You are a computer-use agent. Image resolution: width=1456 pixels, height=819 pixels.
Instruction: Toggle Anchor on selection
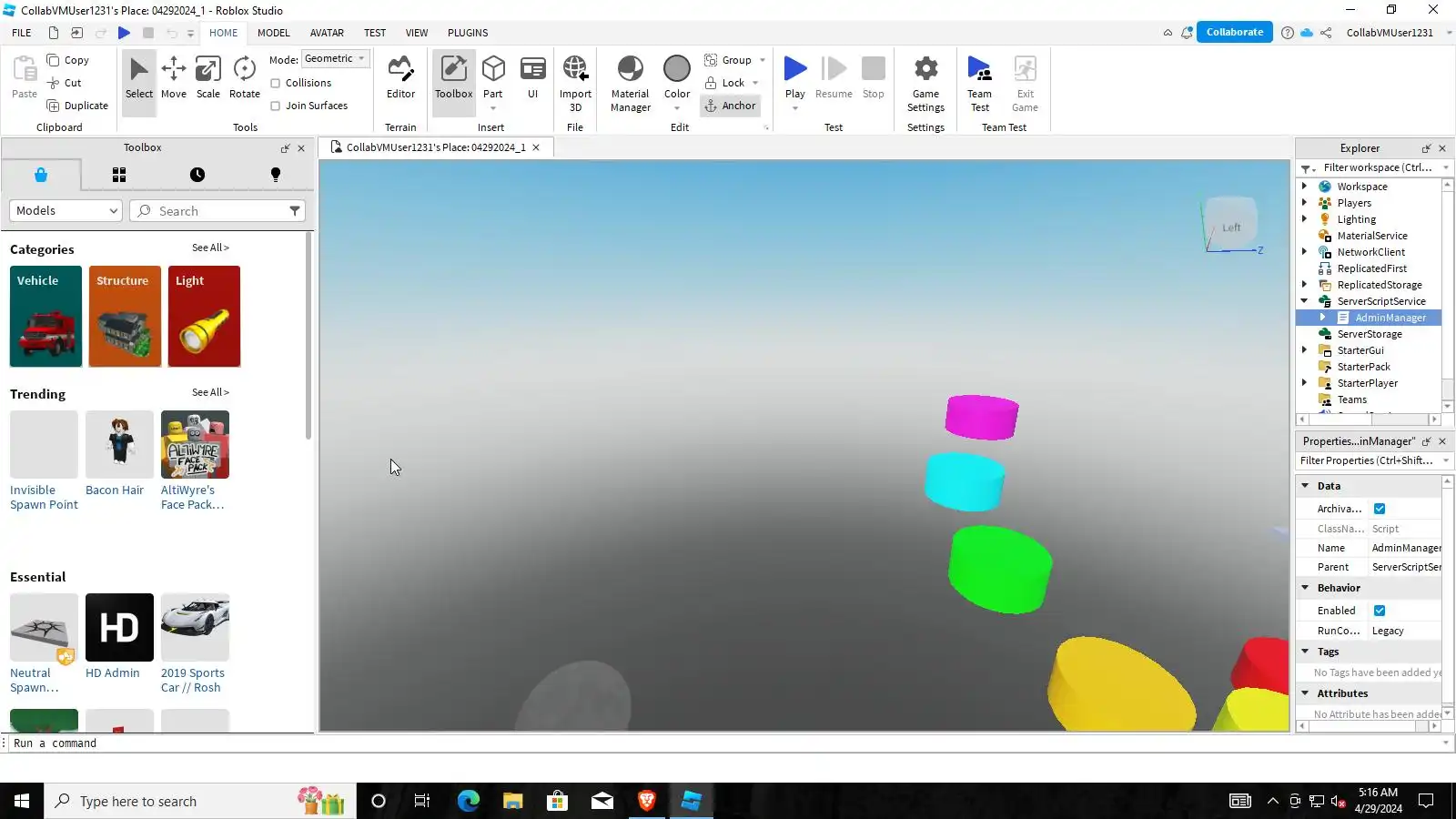point(730,106)
